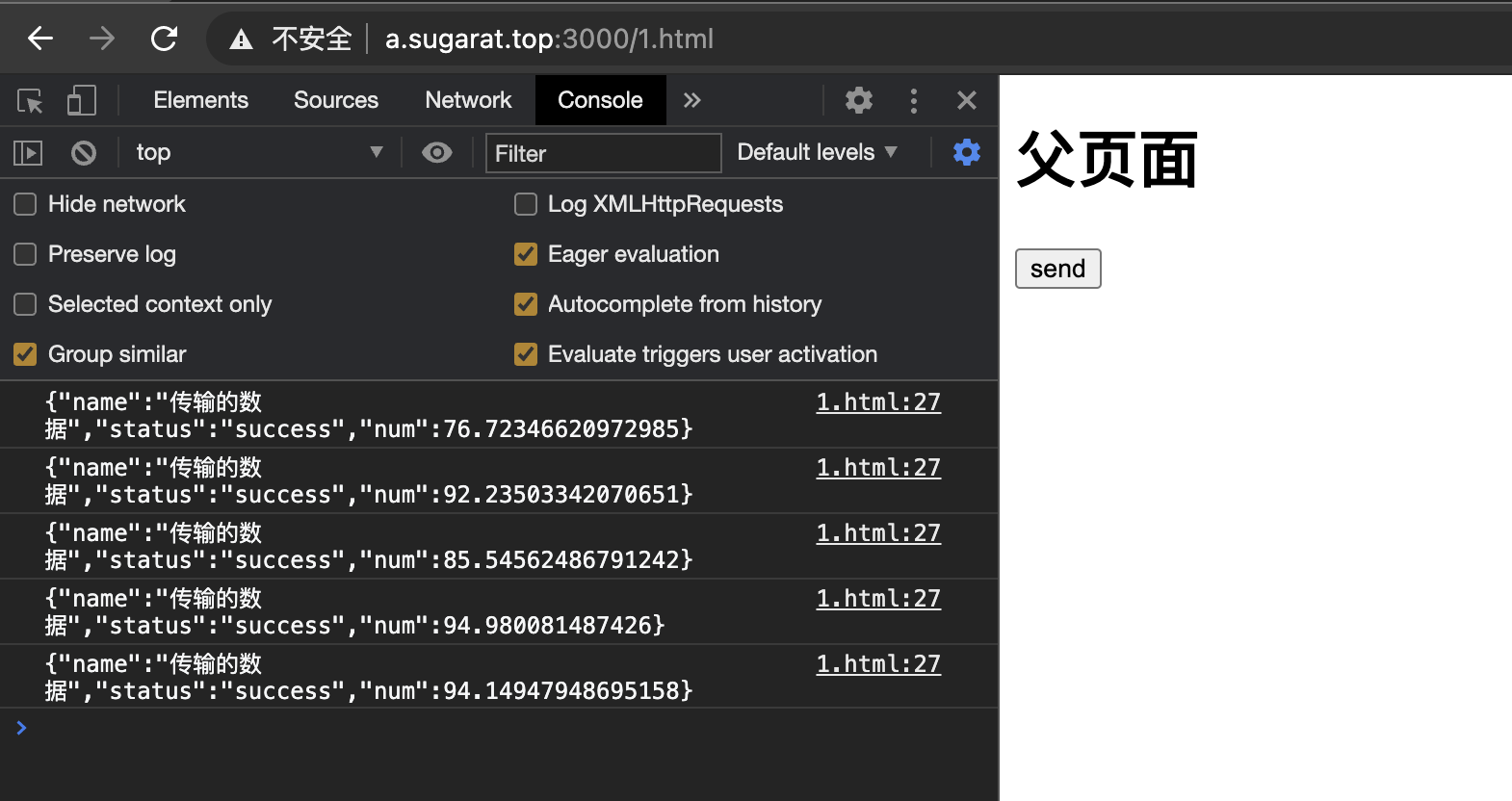Go back with browser back arrow
Screen dimensions: 1512x801
point(40,39)
